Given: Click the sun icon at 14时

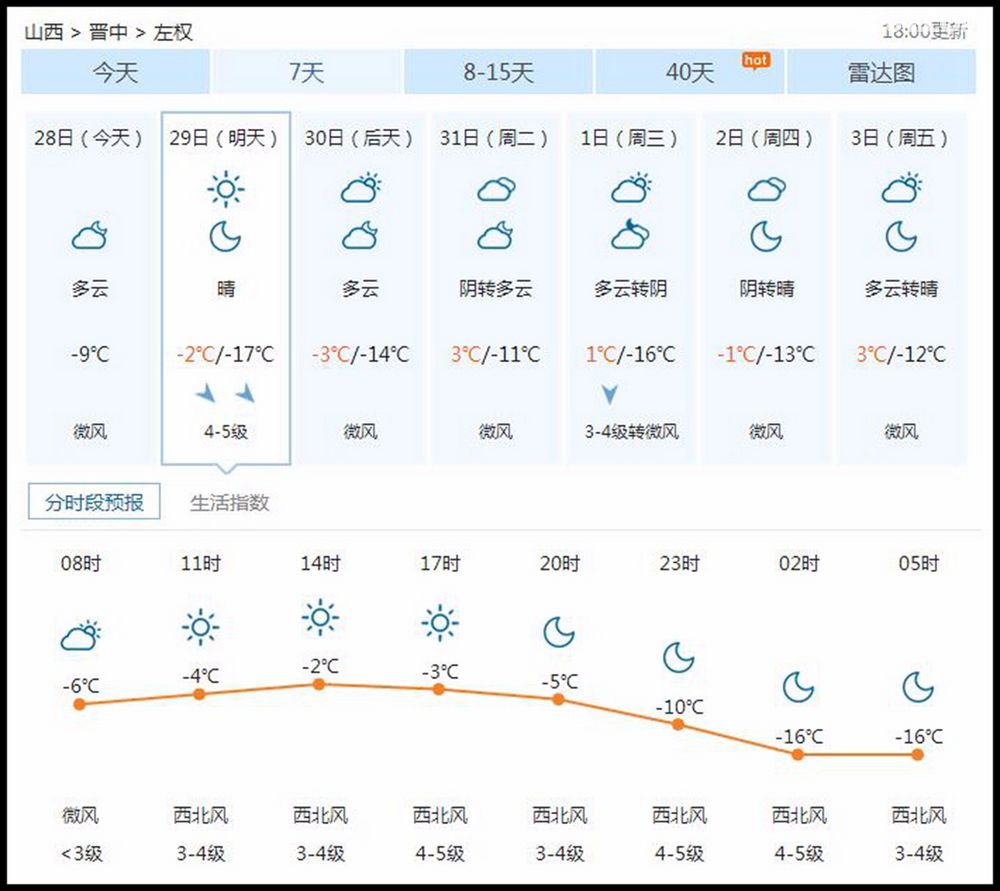Looking at the screenshot, I should point(318,618).
